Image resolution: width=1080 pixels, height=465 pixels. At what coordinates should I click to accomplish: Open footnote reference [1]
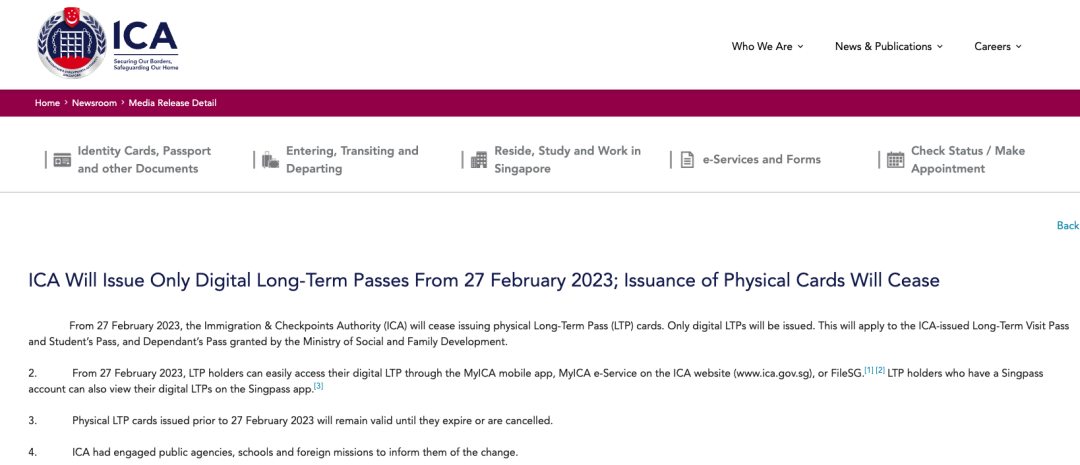click(x=869, y=370)
